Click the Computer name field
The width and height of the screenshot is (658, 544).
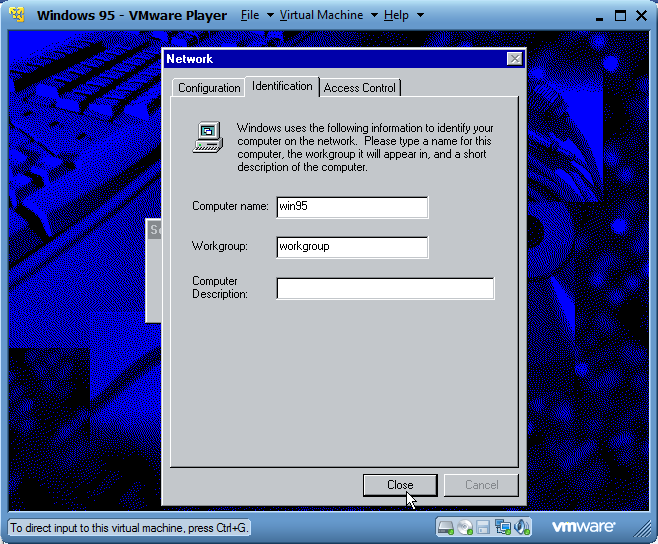pyautogui.click(x=352, y=207)
